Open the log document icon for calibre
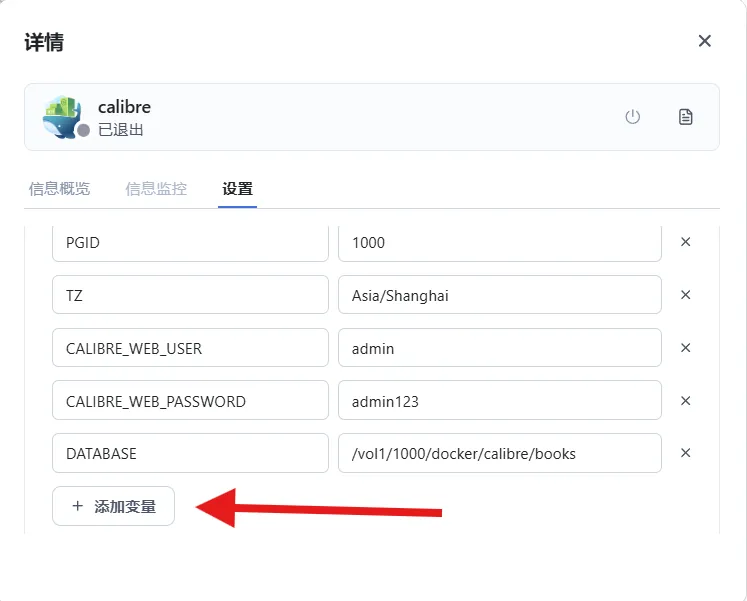Viewport: 747px width, 601px height. pyautogui.click(x=685, y=117)
